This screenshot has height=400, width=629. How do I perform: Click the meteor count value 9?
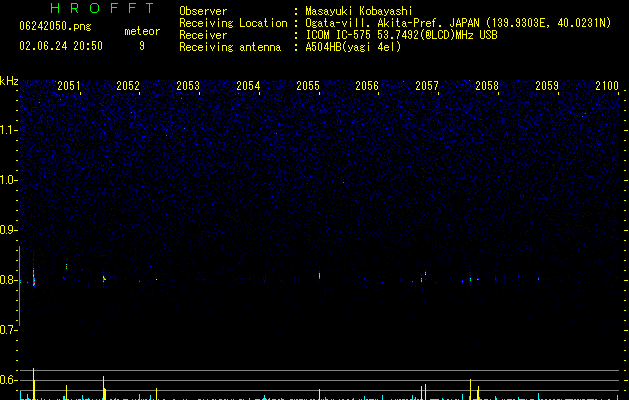[142, 46]
